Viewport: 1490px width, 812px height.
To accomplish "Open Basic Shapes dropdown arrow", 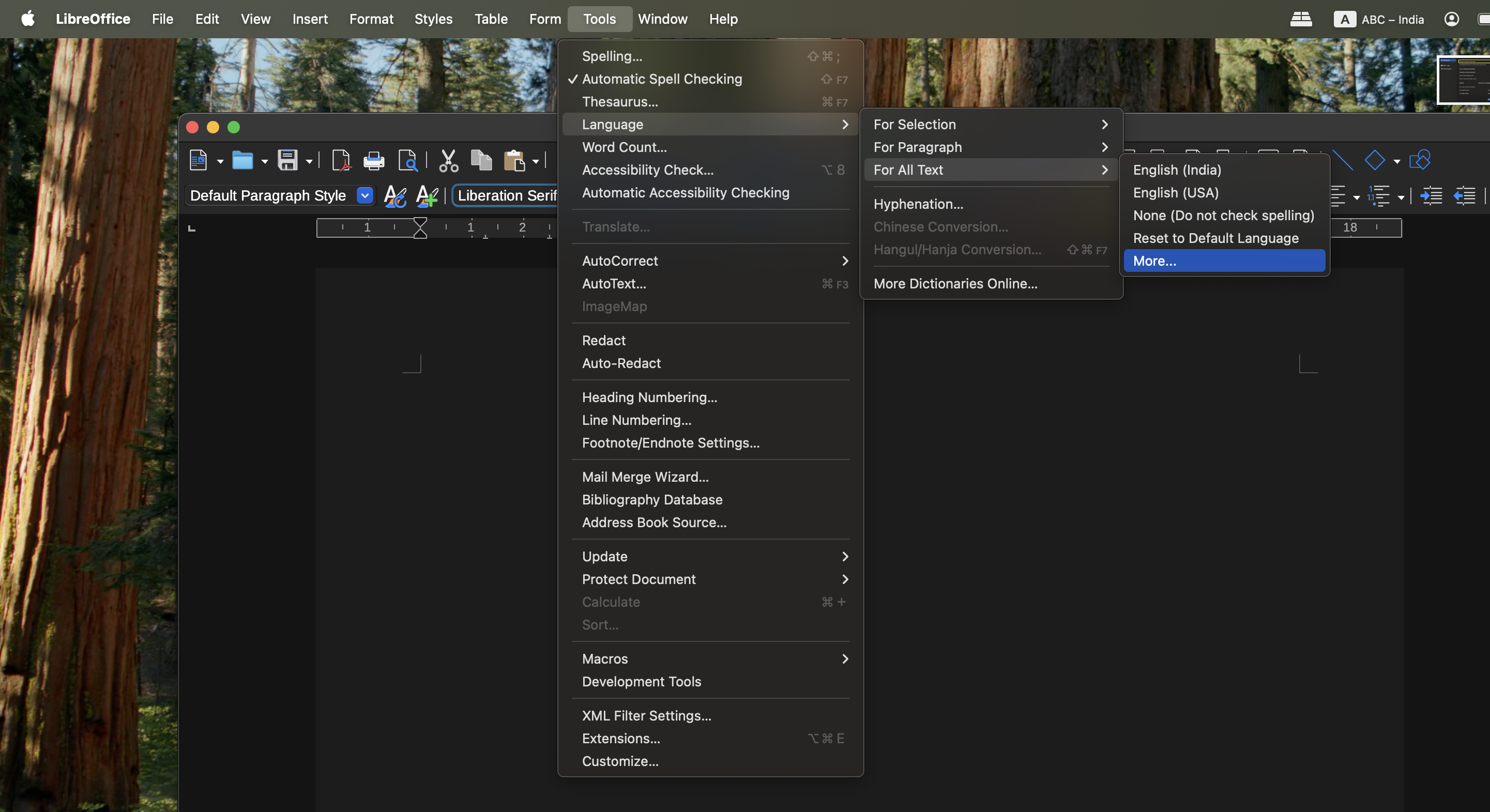I will click(x=1397, y=161).
